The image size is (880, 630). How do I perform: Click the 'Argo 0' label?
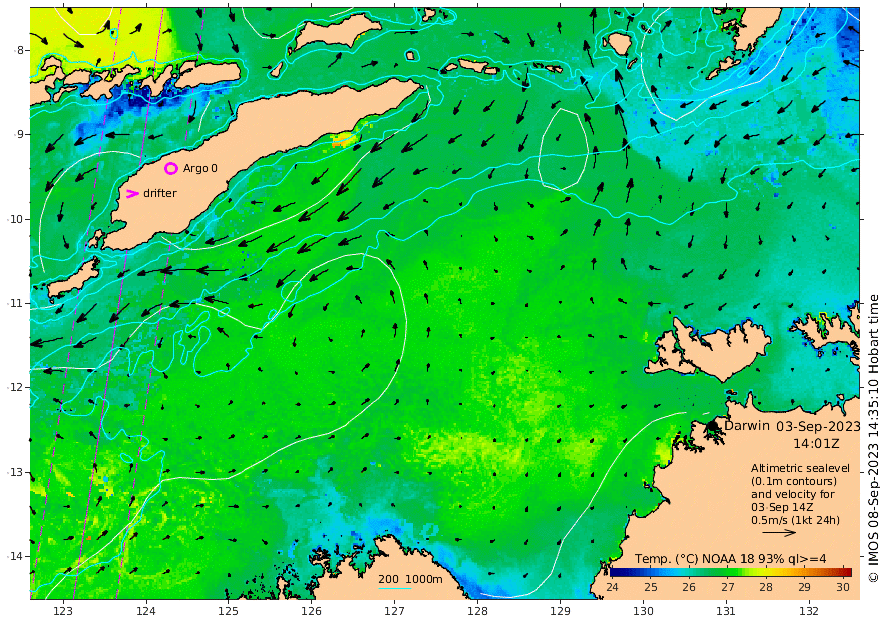point(200,168)
